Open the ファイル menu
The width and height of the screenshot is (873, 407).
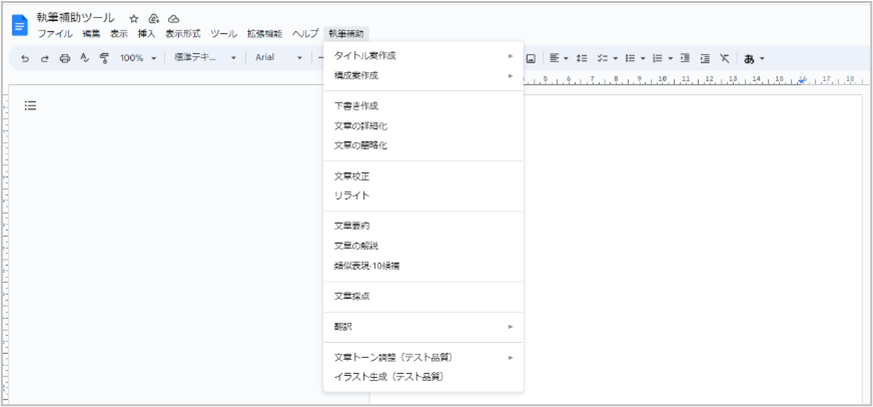[x=55, y=33]
